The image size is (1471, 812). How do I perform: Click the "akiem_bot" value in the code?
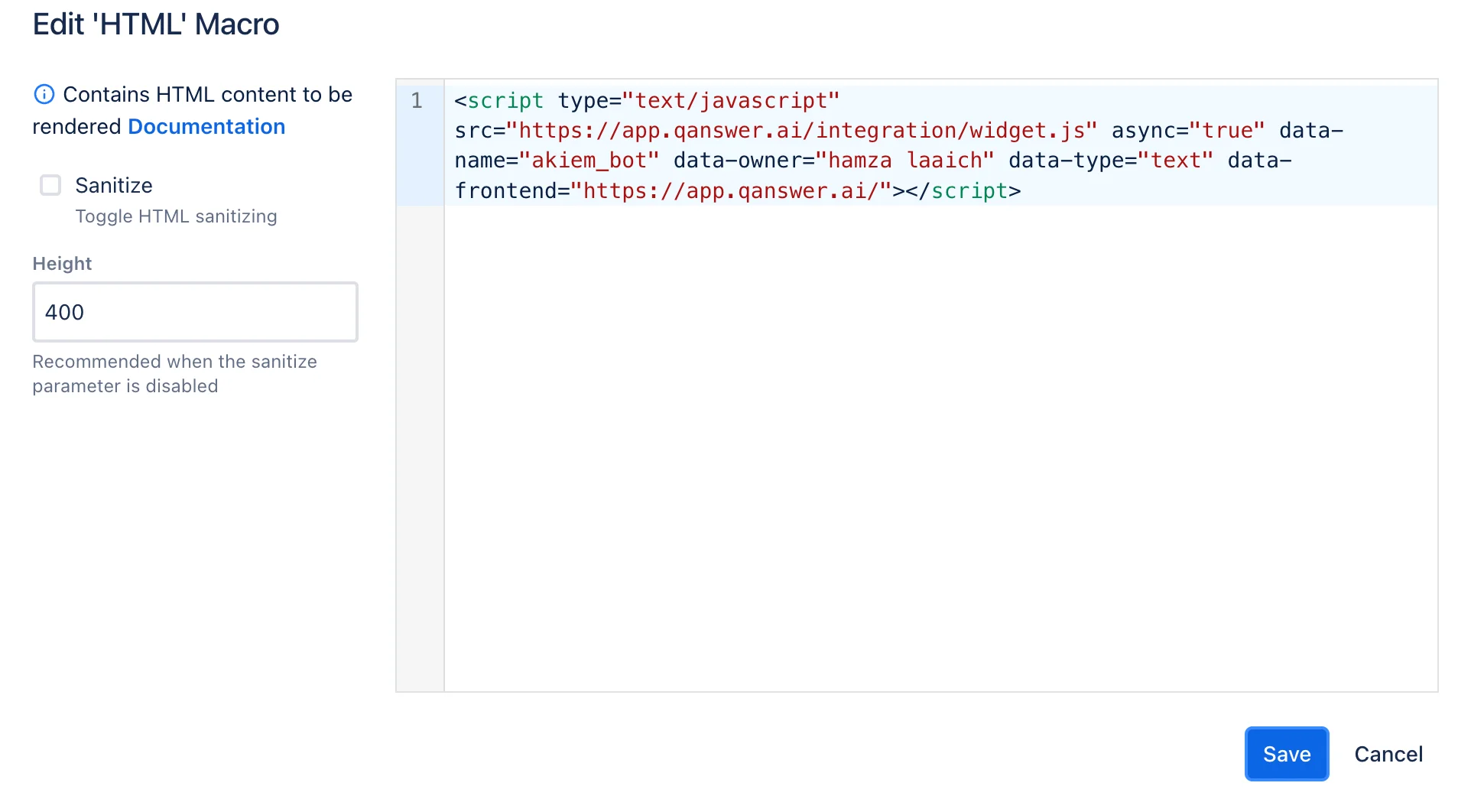[589, 161]
